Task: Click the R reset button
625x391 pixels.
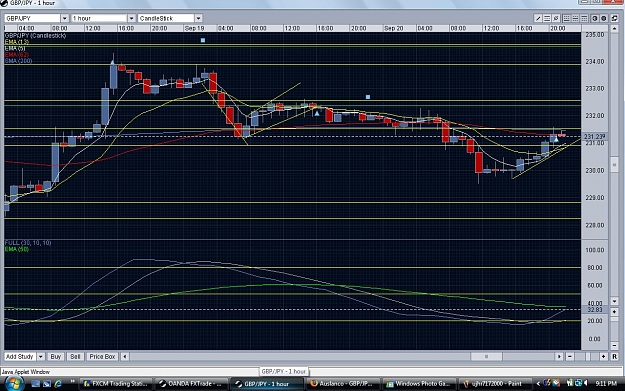Action: coord(614,357)
